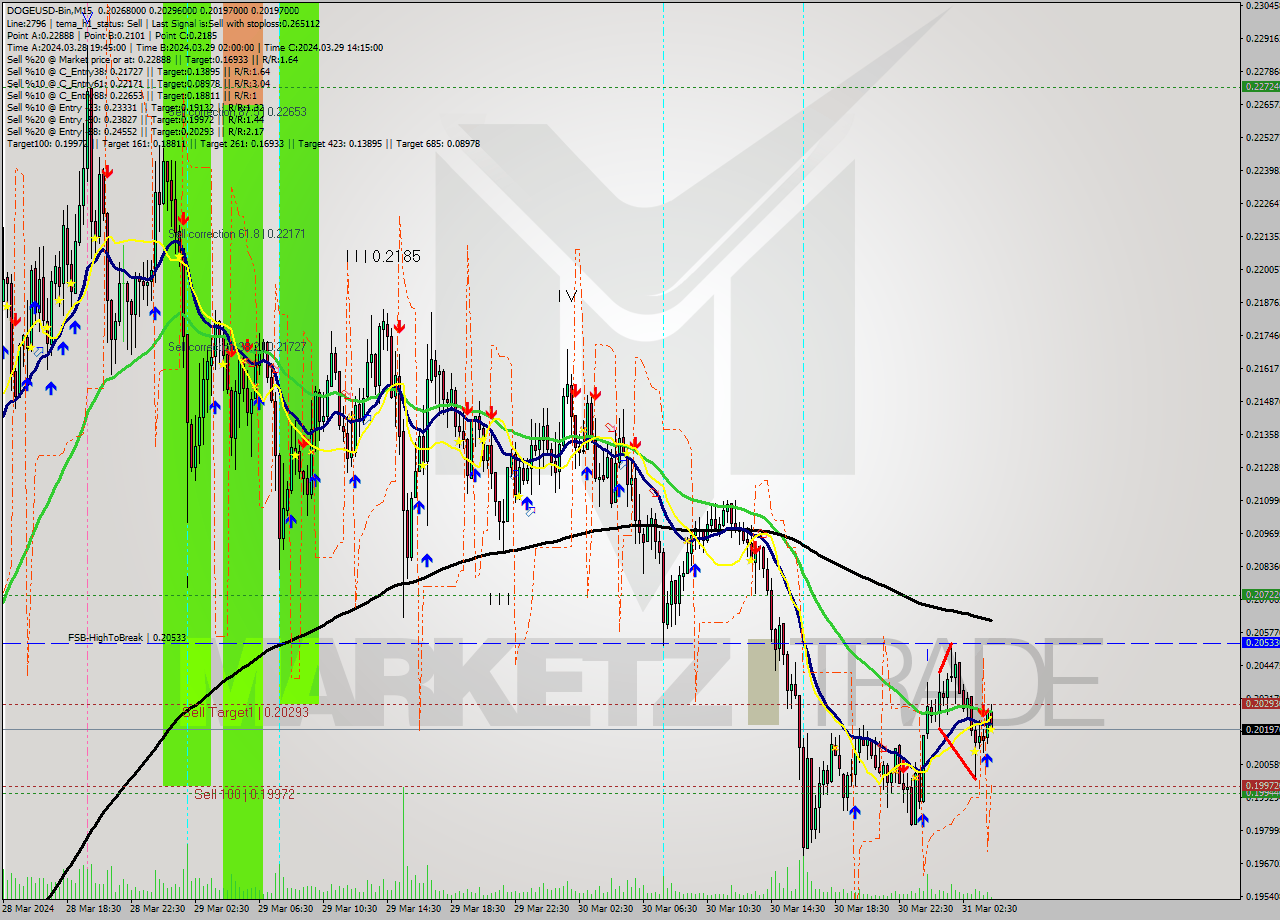Click the '29 Mar 18:30' time axis label
The width and height of the screenshot is (1280, 920).
478,909
